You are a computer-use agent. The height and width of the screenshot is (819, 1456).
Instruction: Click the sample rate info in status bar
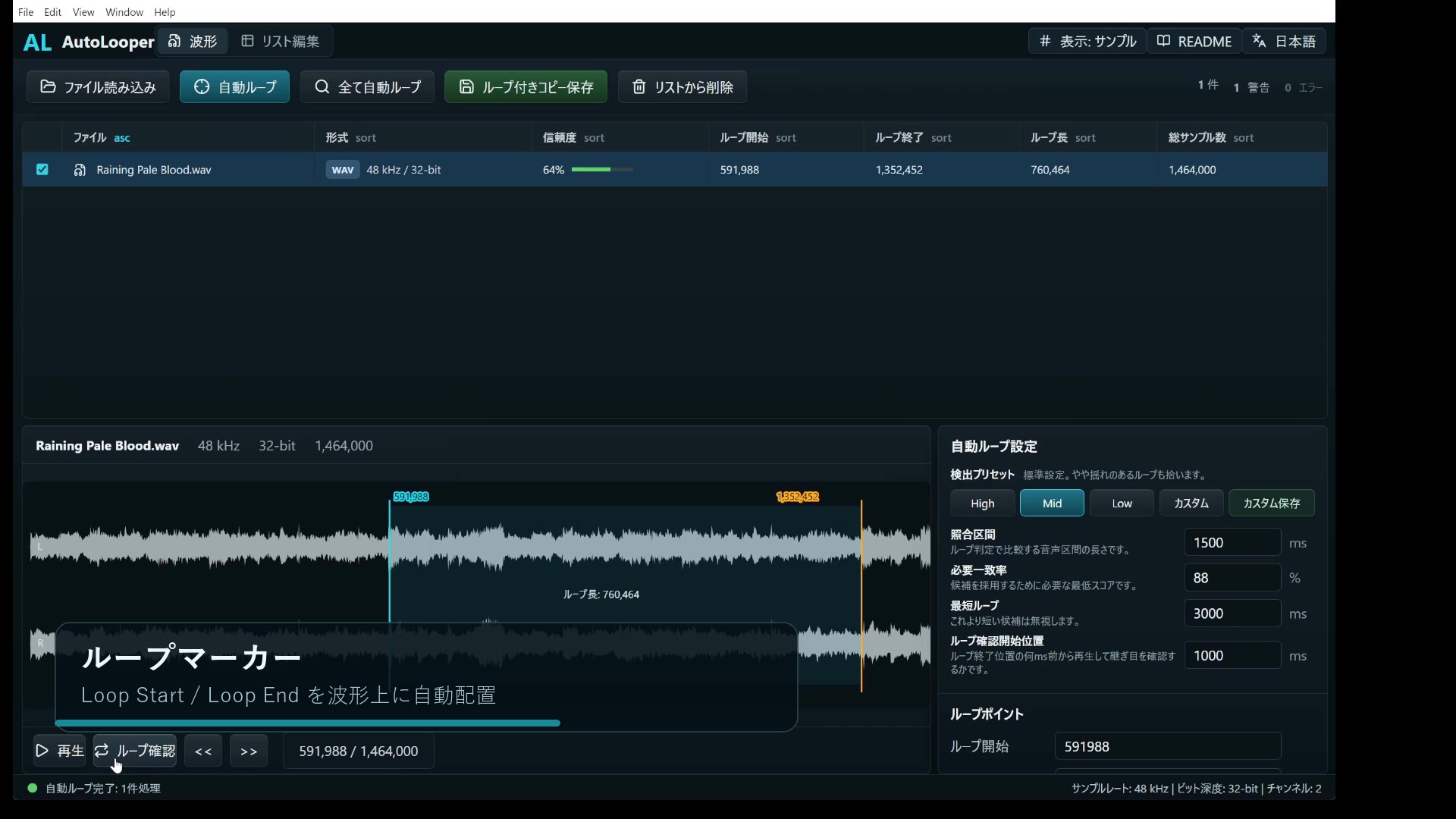(1119, 789)
